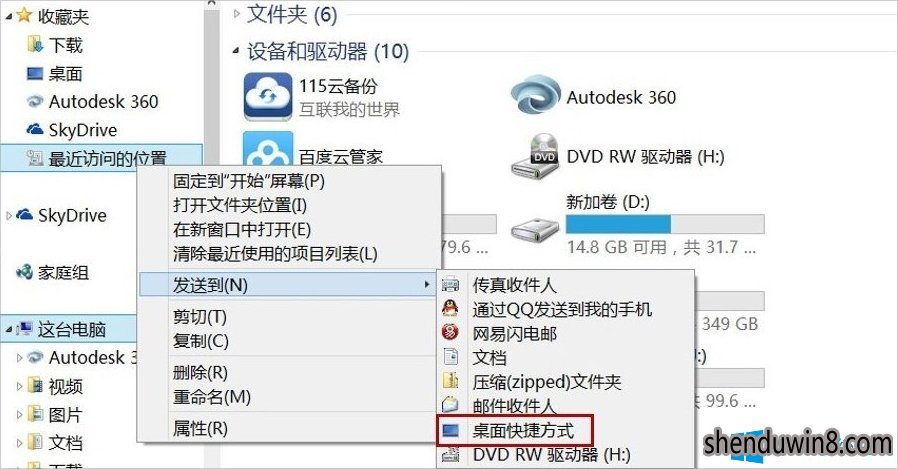
Task: Click the 百度云管家 icon
Action: 267,149
